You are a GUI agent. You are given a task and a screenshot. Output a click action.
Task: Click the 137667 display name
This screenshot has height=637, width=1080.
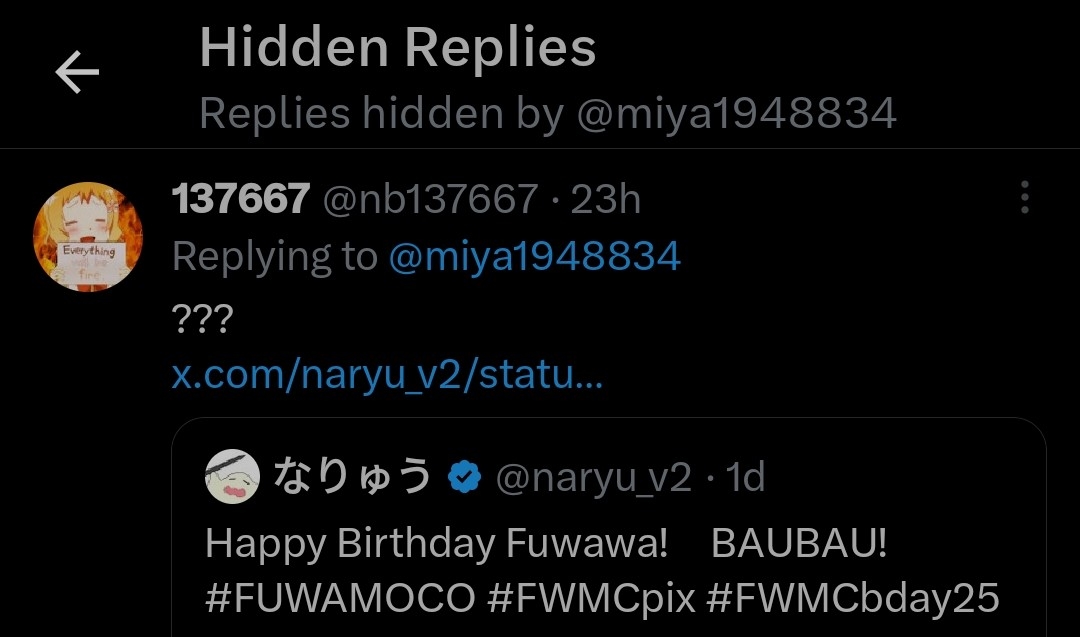tap(240, 198)
